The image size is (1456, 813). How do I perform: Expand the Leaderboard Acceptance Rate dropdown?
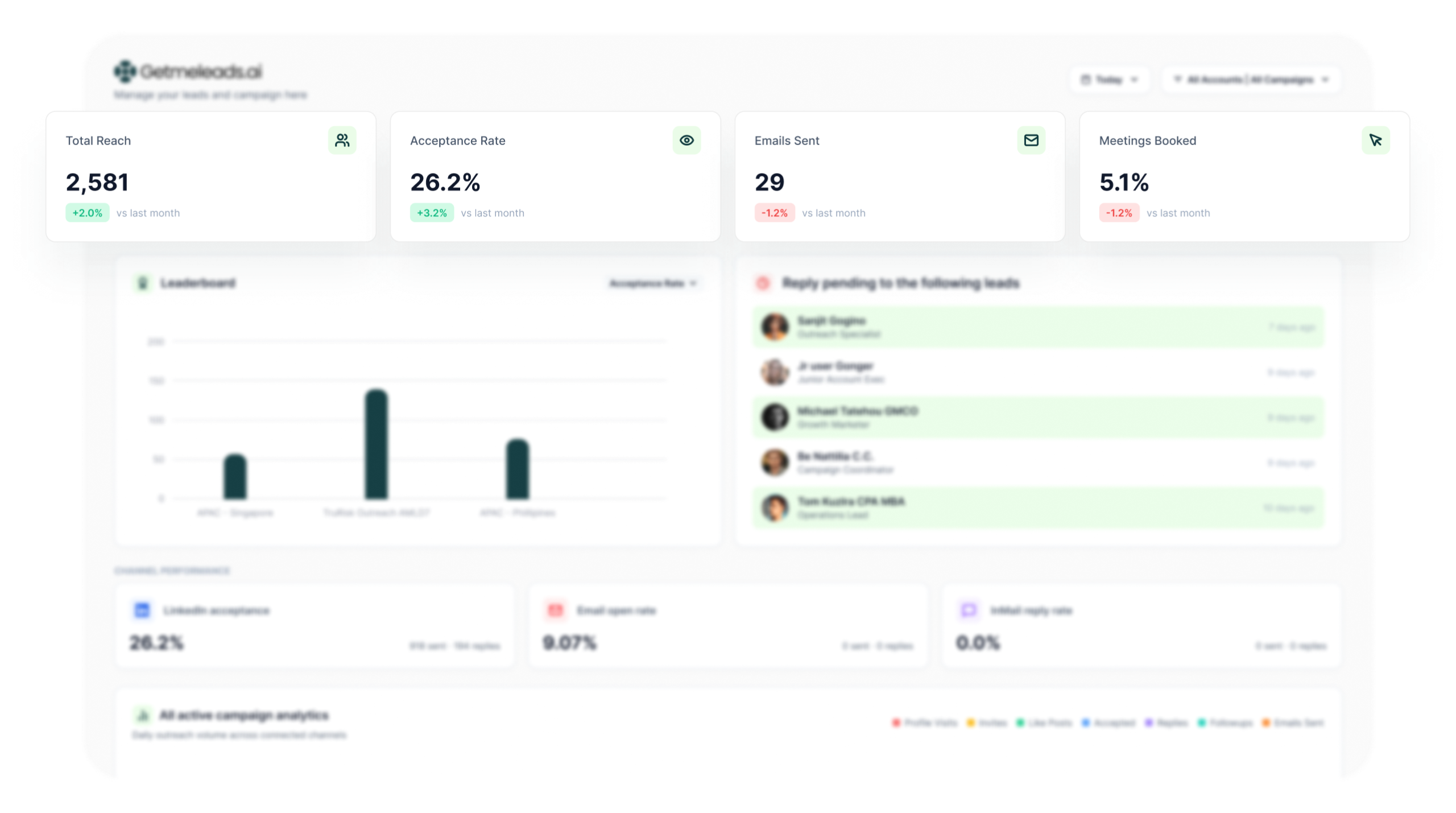(x=652, y=283)
